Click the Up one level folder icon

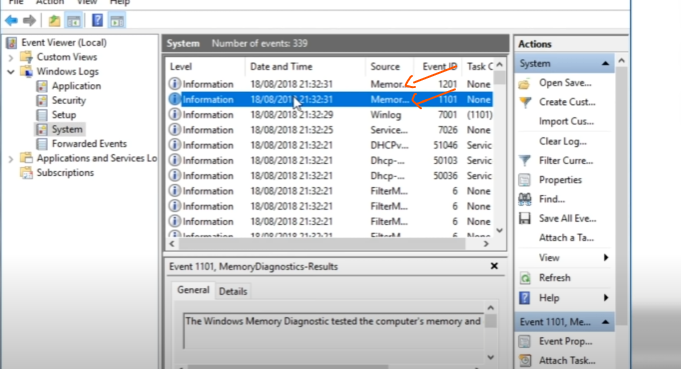point(54,20)
